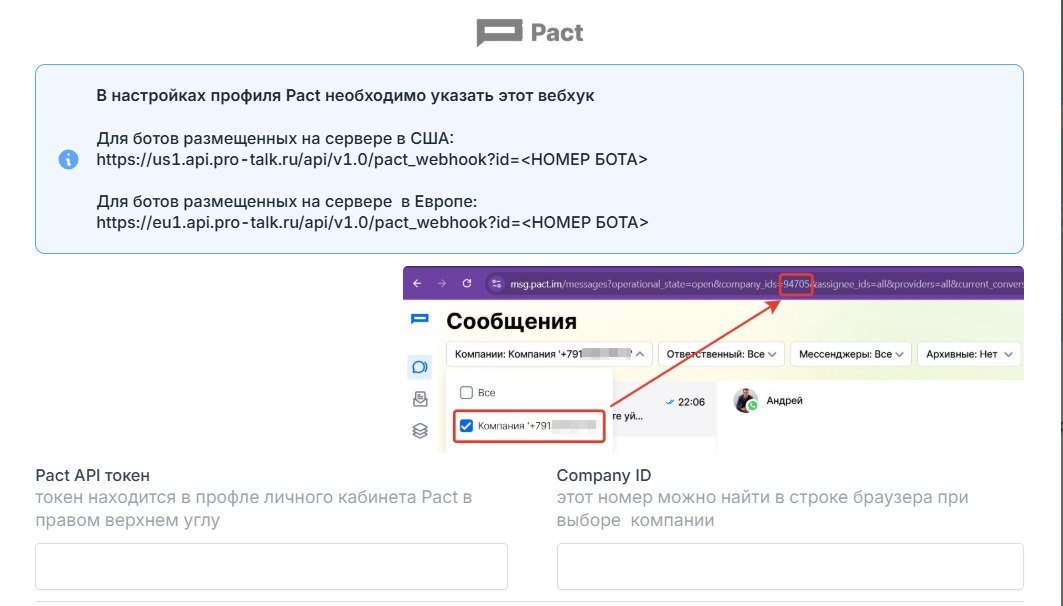Click browser reload icon in the Pact screenshot

pyautogui.click(x=466, y=283)
